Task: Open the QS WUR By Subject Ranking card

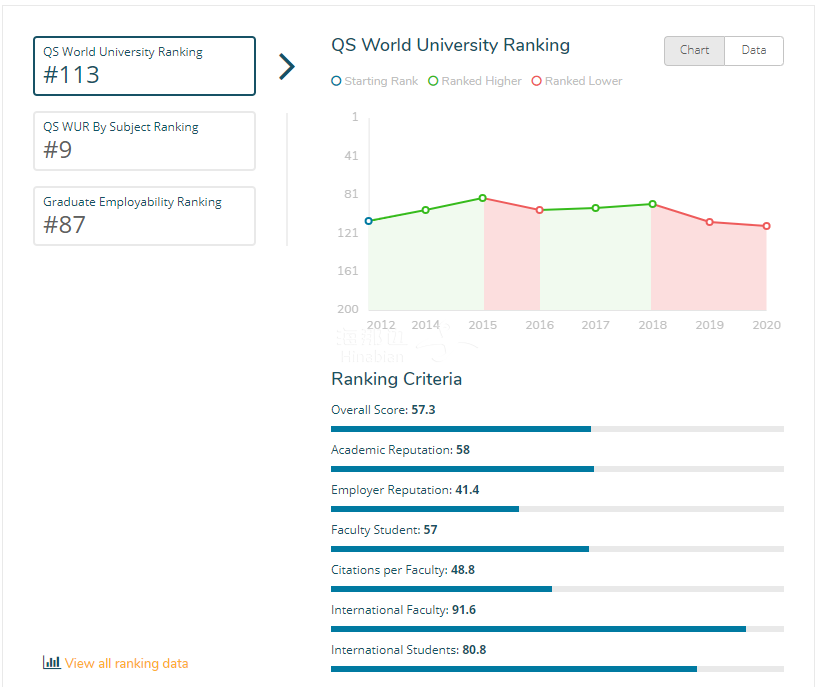Action: pos(145,141)
